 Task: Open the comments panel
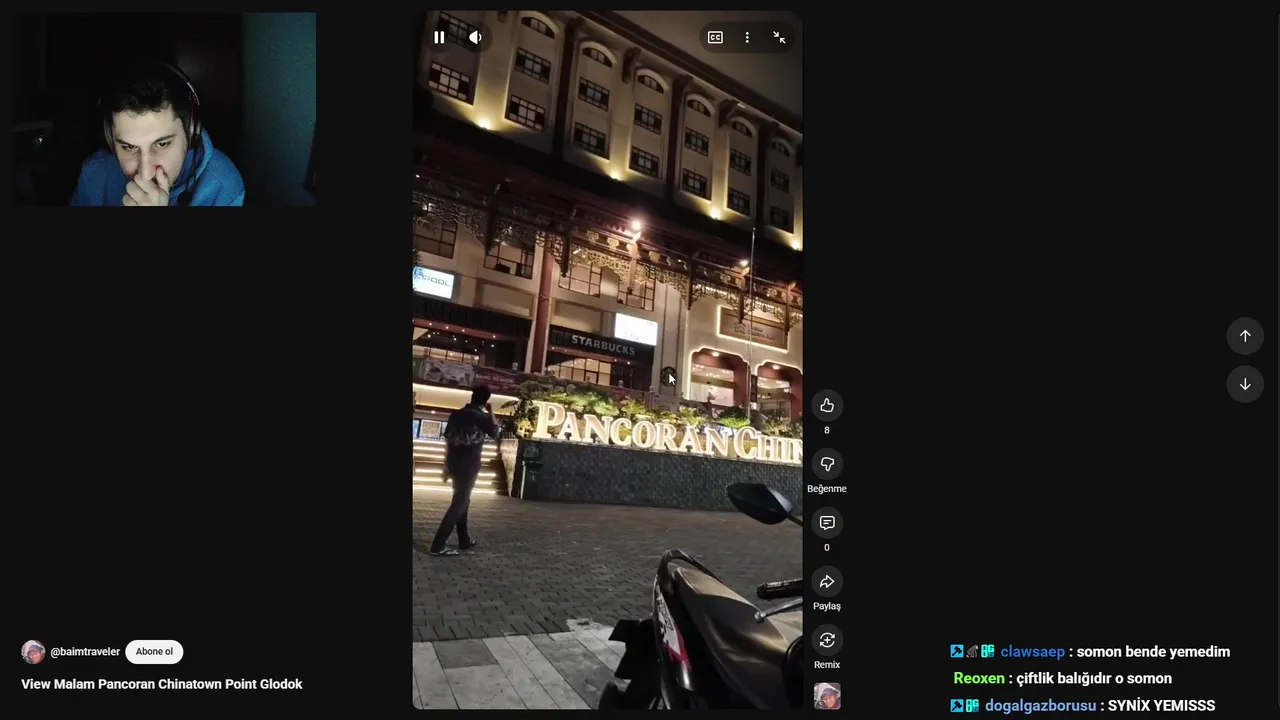pos(827,523)
